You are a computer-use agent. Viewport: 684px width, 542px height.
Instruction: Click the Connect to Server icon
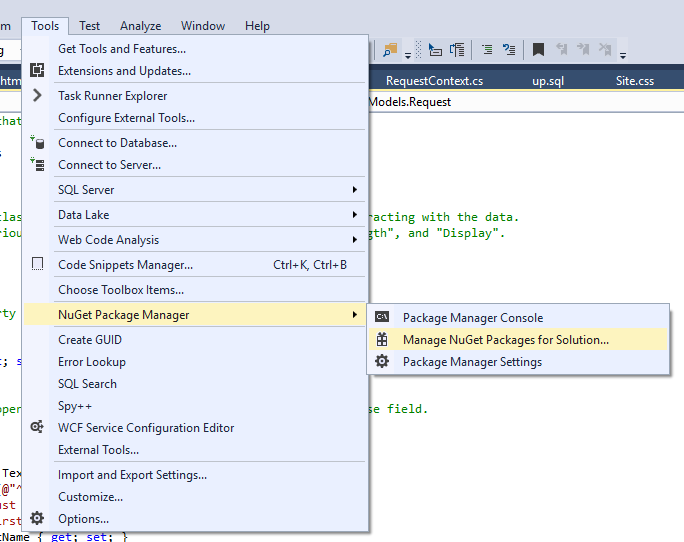click(37, 165)
